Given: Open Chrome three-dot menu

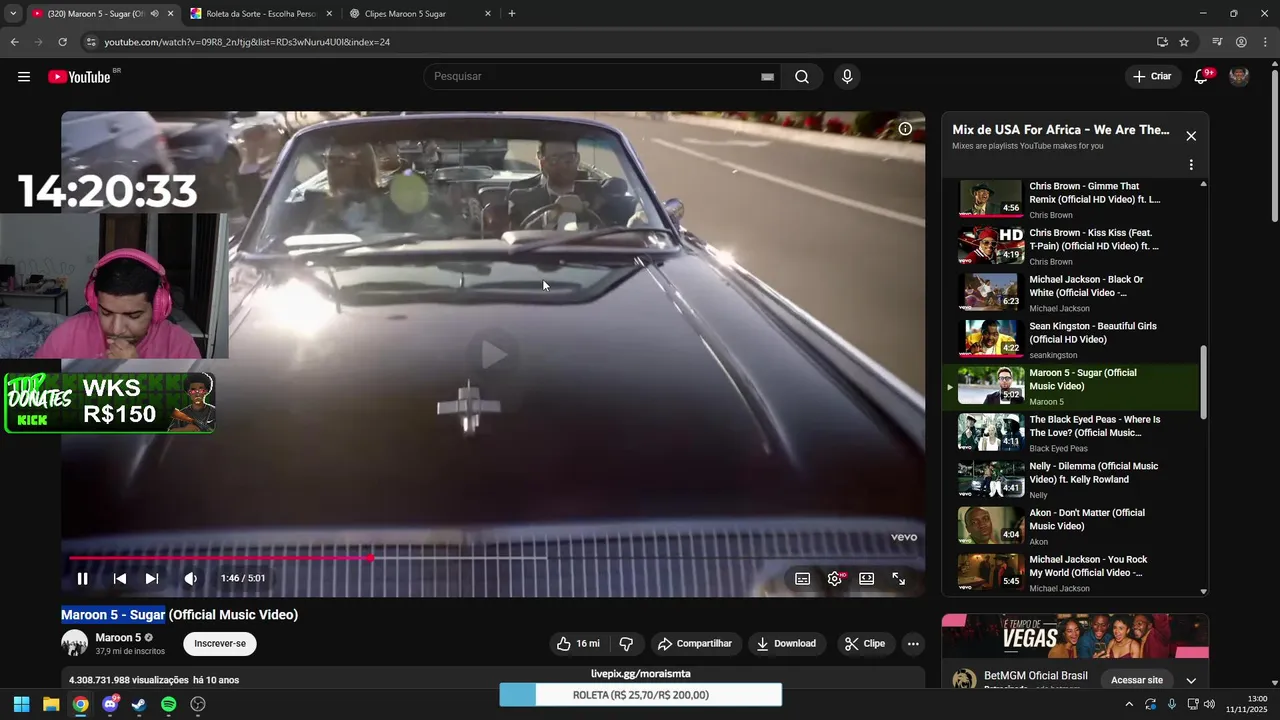Looking at the screenshot, I should [1264, 42].
